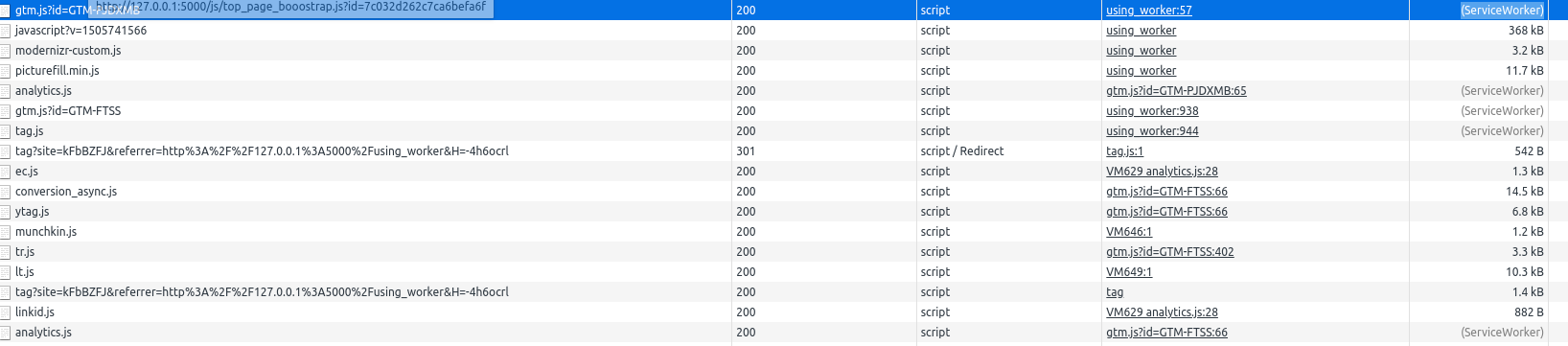Click the file icon beside javascript?v=1505741566
Screen dimensions: 1568x346
coord(5,31)
